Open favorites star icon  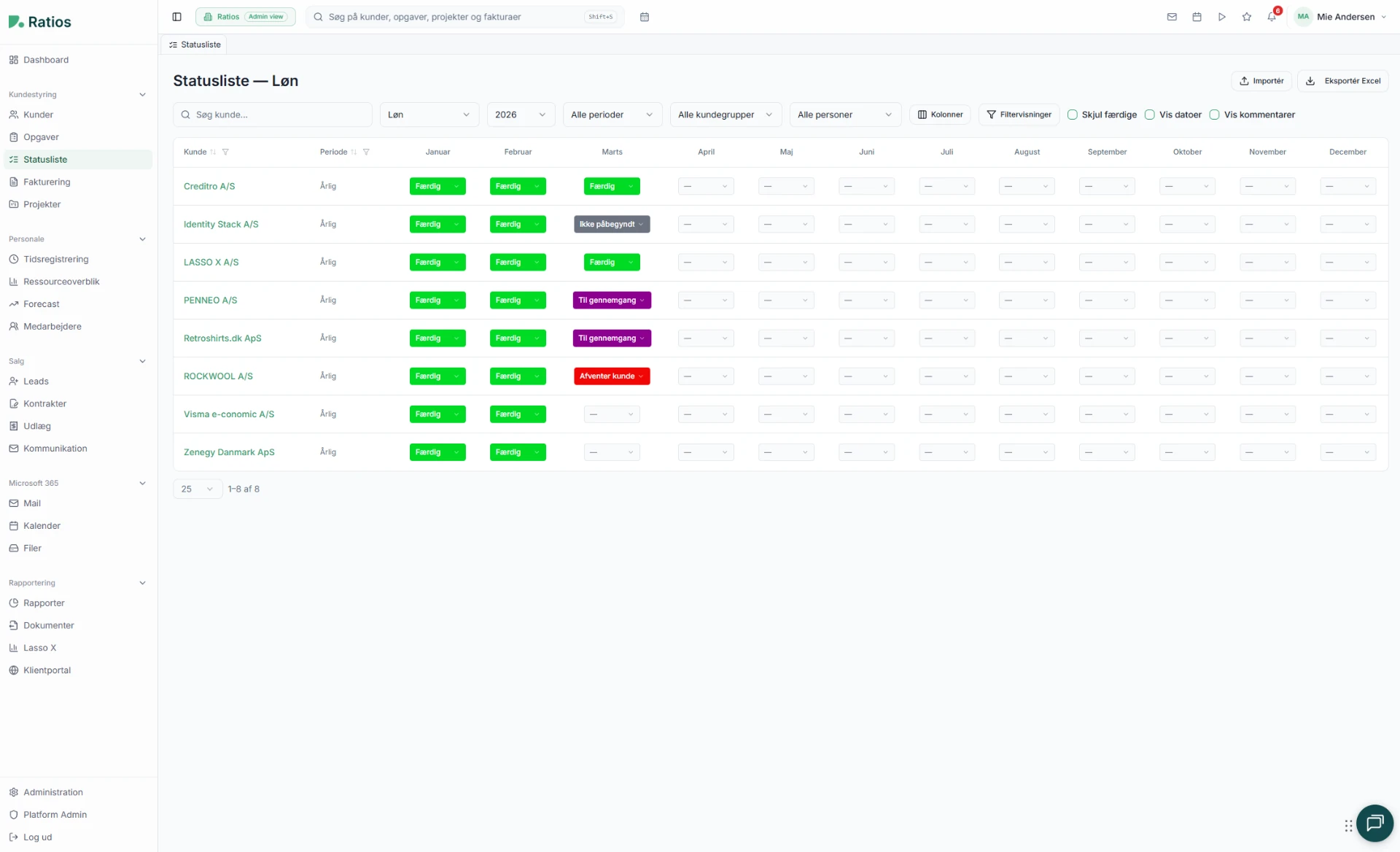(x=1247, y=17)
